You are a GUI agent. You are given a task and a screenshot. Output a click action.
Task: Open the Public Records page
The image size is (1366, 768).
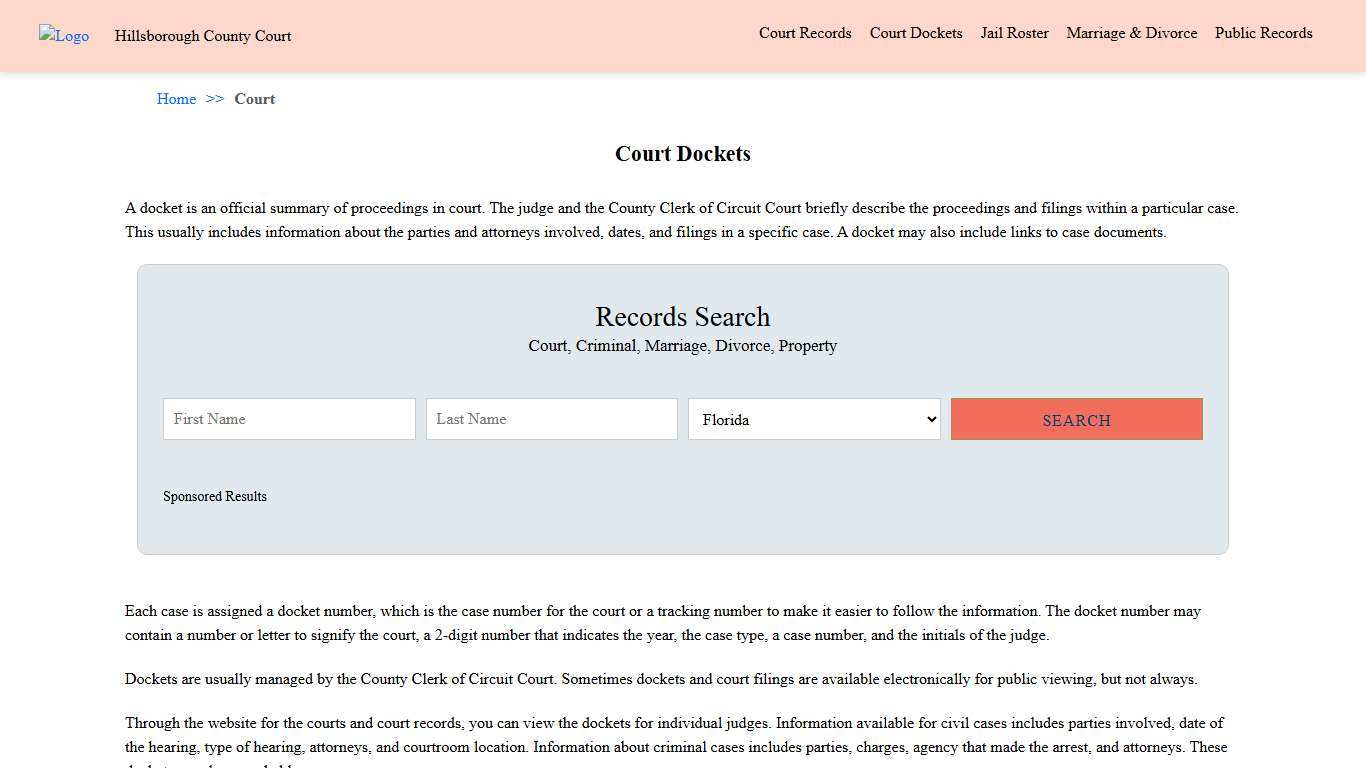click(x=1263, y=33)
